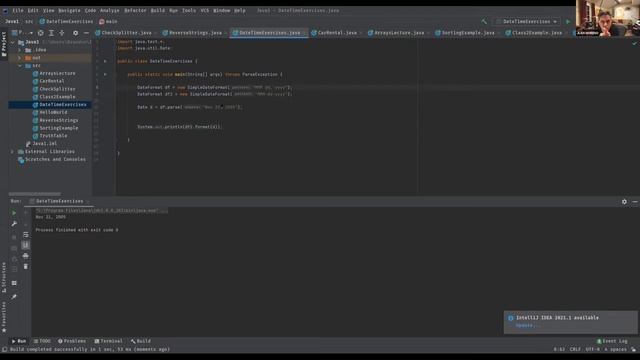This screenshot has height=360, width=640.
Task: Switch to Class2Example.java editor tab
Action: pos(536,33)
